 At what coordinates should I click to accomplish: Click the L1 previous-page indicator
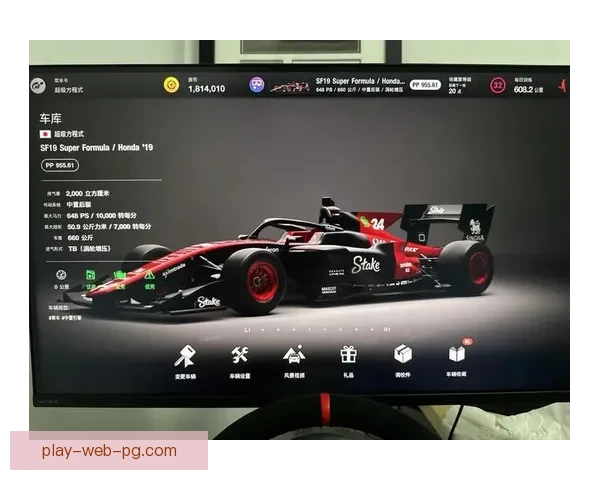pyautogui.click(x=248, y=330)
